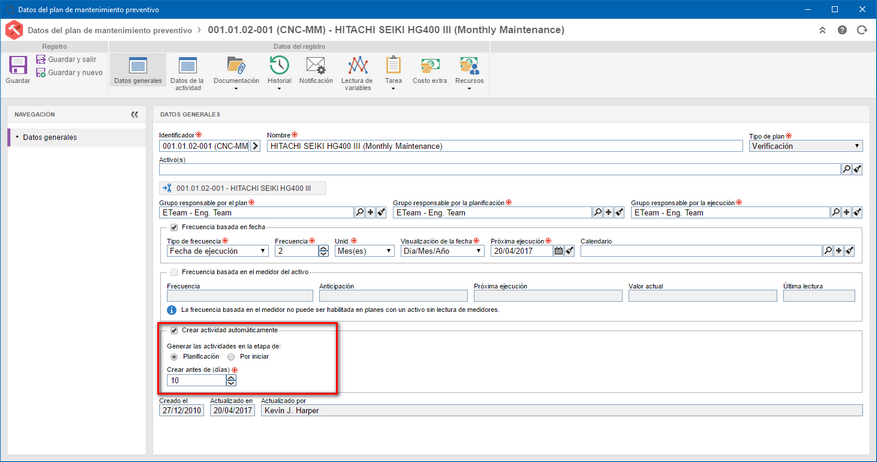
Task: Click the Calendario text field
Action: [x=701, y=251]
